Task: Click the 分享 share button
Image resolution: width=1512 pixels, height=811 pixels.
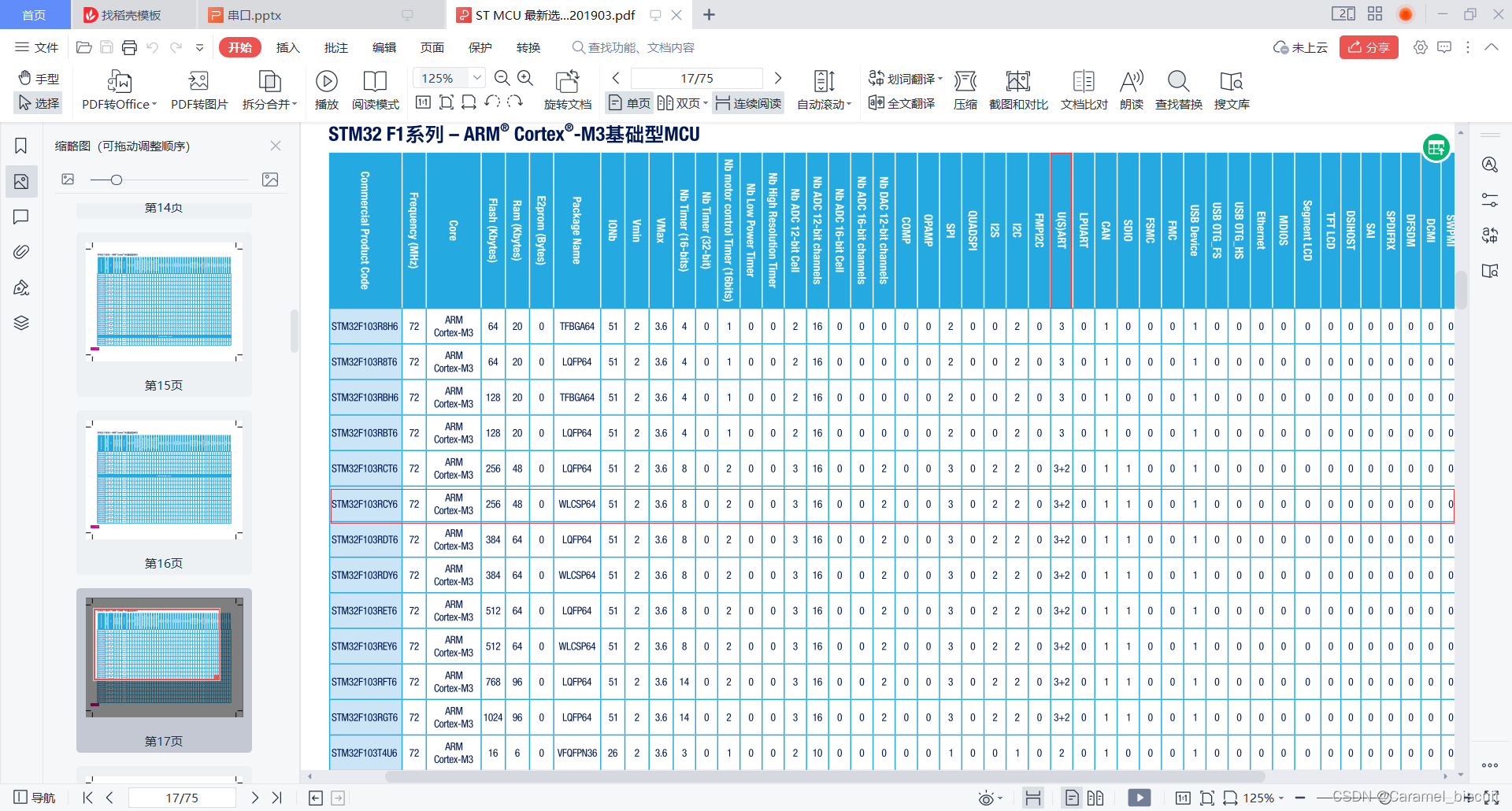Action: click(1369, 47)
